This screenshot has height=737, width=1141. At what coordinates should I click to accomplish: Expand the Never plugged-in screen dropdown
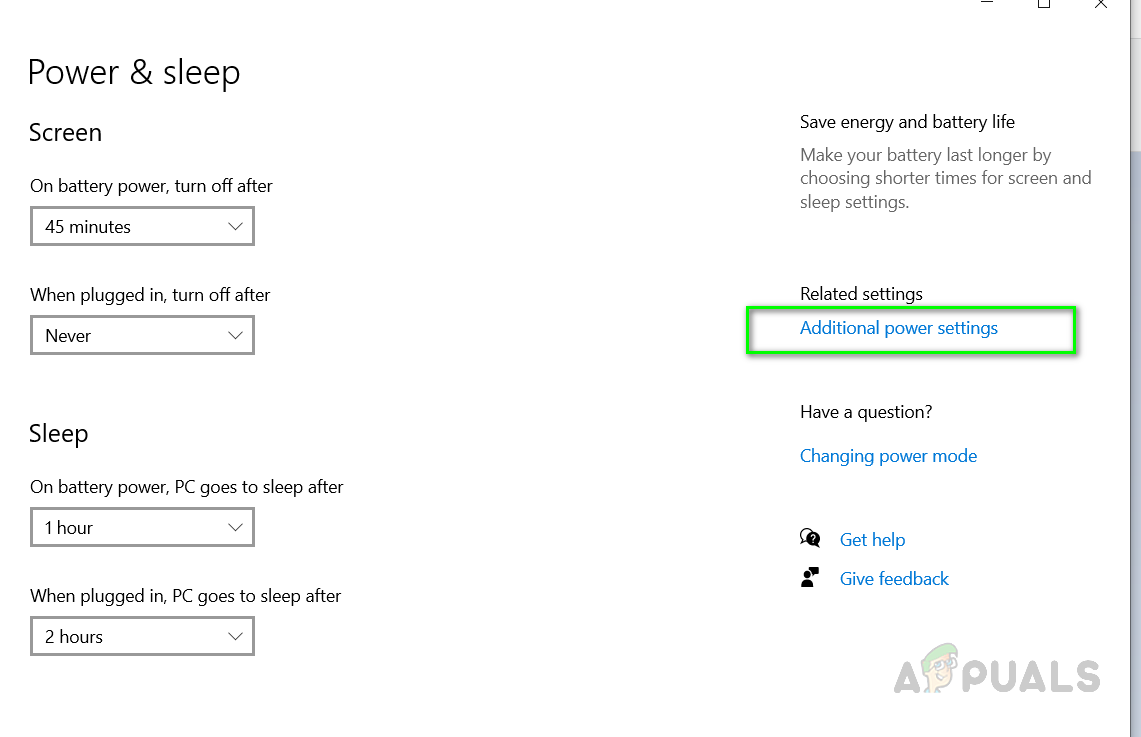click(142, 335)
